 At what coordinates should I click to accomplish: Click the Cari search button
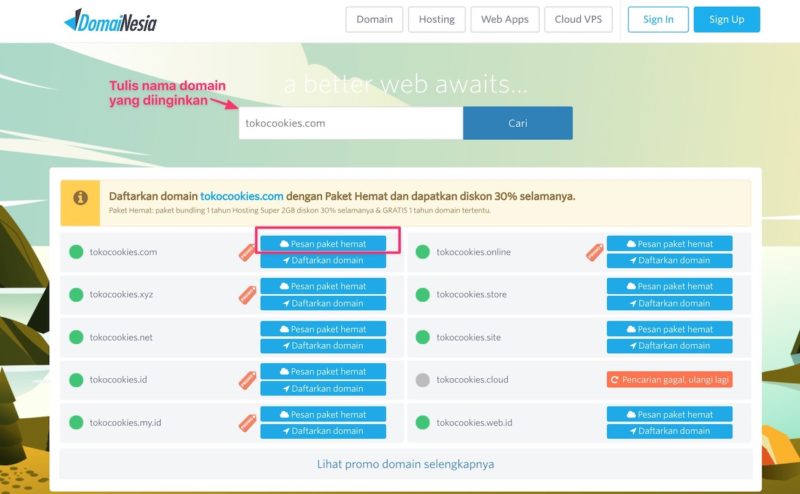(518, 123)
